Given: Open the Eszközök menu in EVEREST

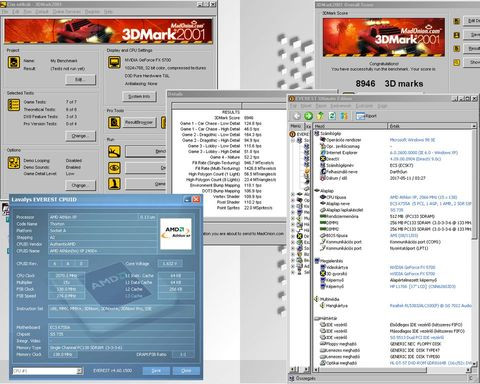Looking at the screenshot, I should click(x=364, y=106).
